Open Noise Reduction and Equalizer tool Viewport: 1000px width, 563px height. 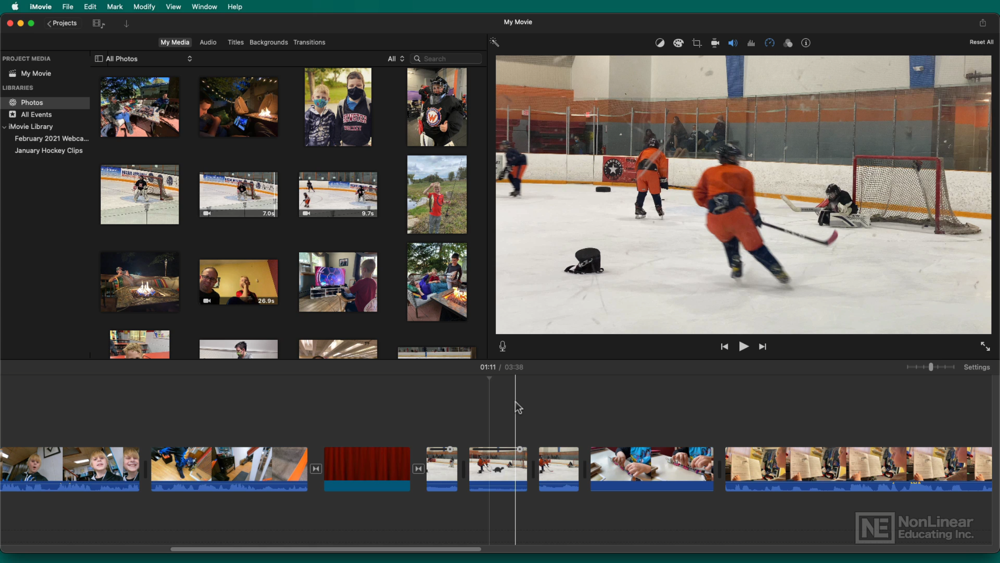click(751, 43)
